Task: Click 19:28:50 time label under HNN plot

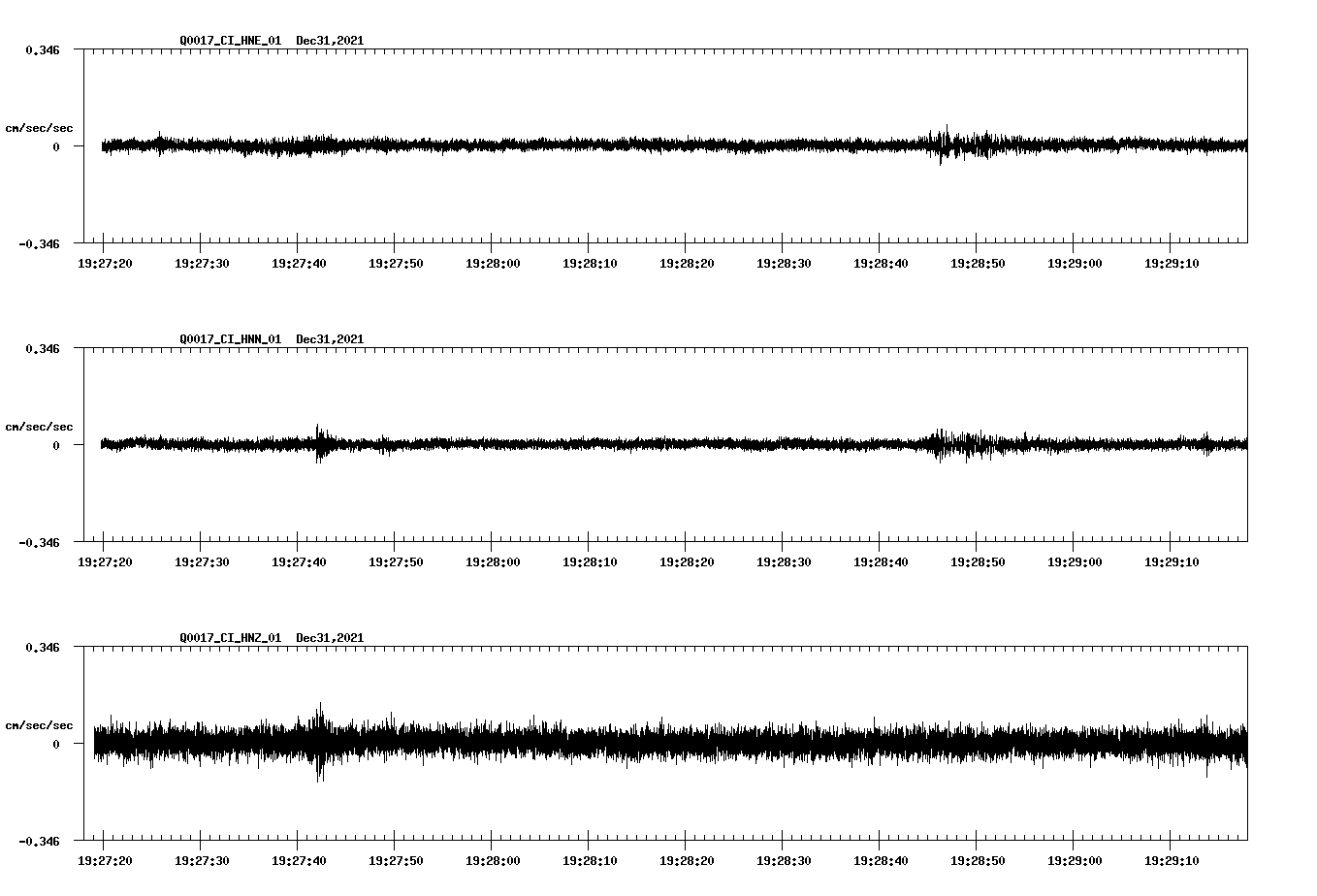Action: pyautogui.click(x=978, y=562)
